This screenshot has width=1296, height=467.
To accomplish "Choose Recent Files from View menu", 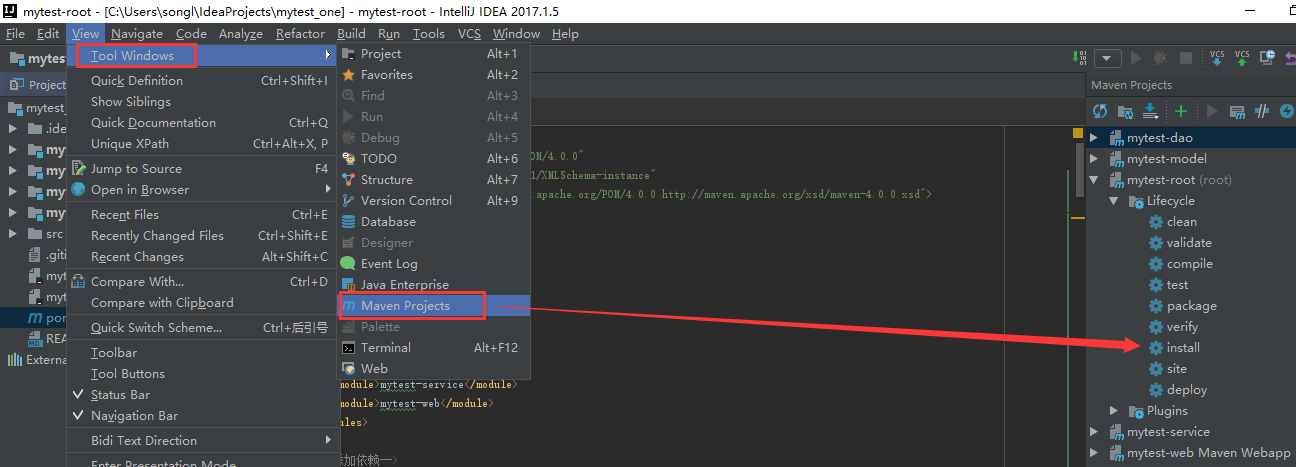I will (201, 215).
